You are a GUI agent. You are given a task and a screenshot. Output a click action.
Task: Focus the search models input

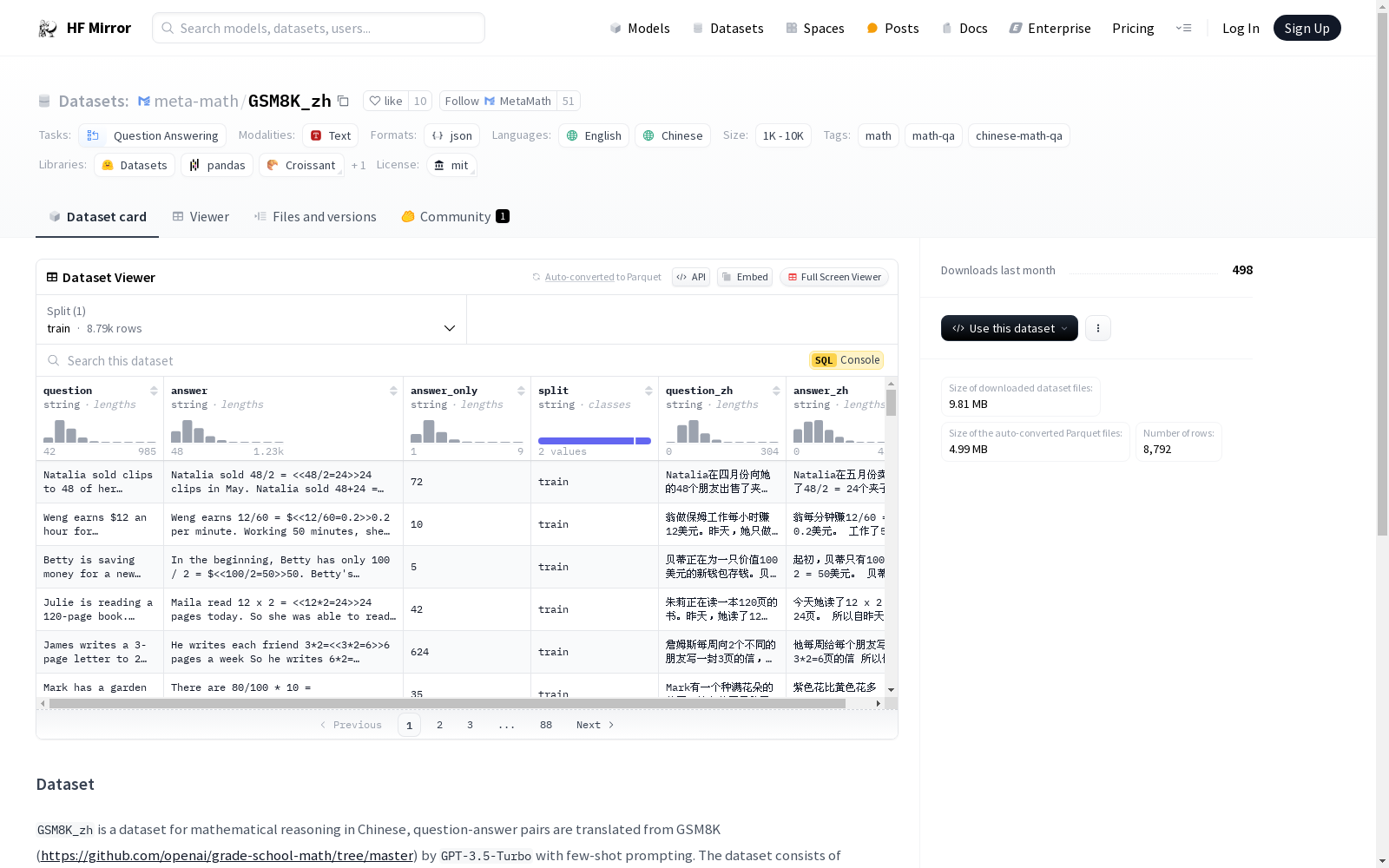click(x=319, y=28)
